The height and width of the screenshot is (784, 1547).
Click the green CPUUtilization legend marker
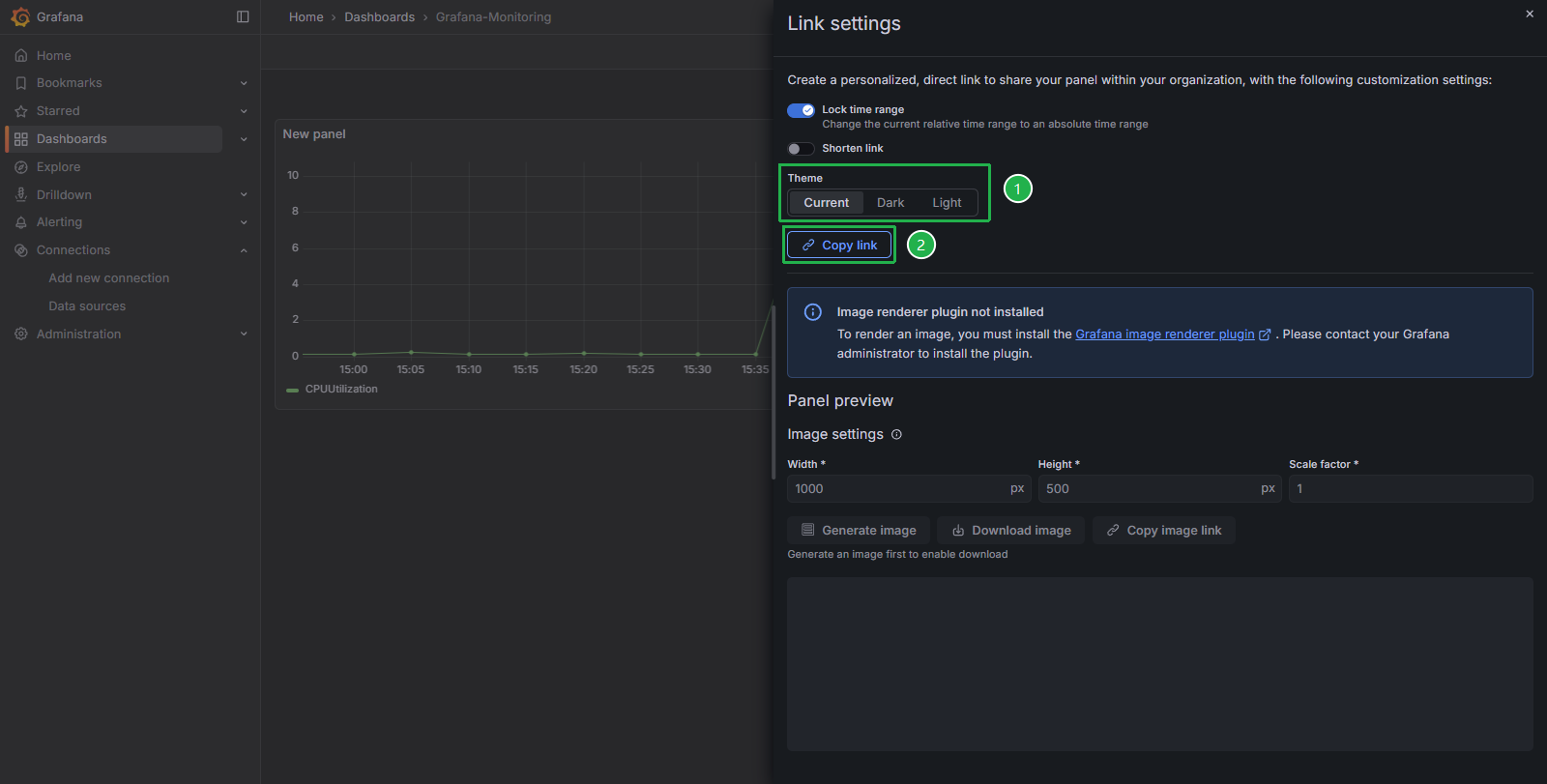(292, 390)
